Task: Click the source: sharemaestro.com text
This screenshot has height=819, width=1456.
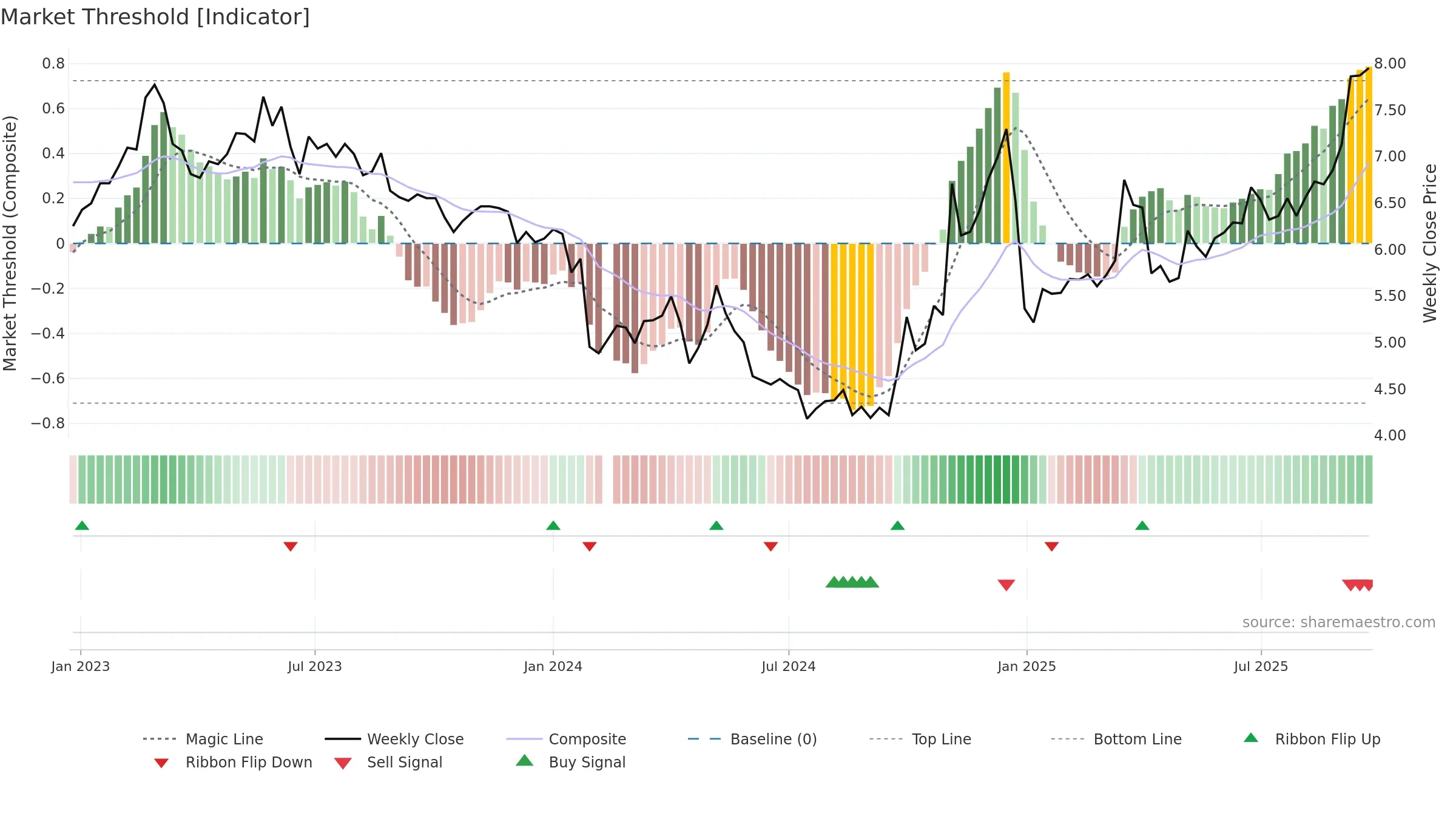Action: tap(1339, 622)
